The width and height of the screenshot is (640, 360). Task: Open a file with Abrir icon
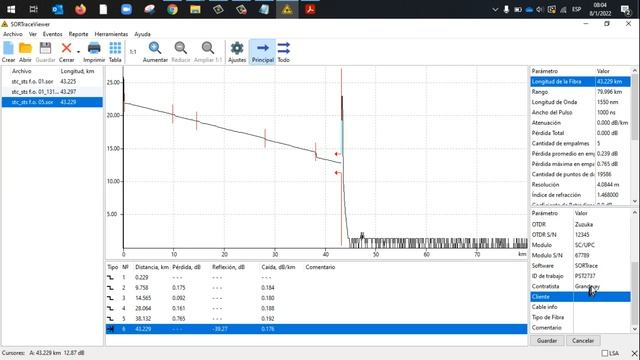25,52
